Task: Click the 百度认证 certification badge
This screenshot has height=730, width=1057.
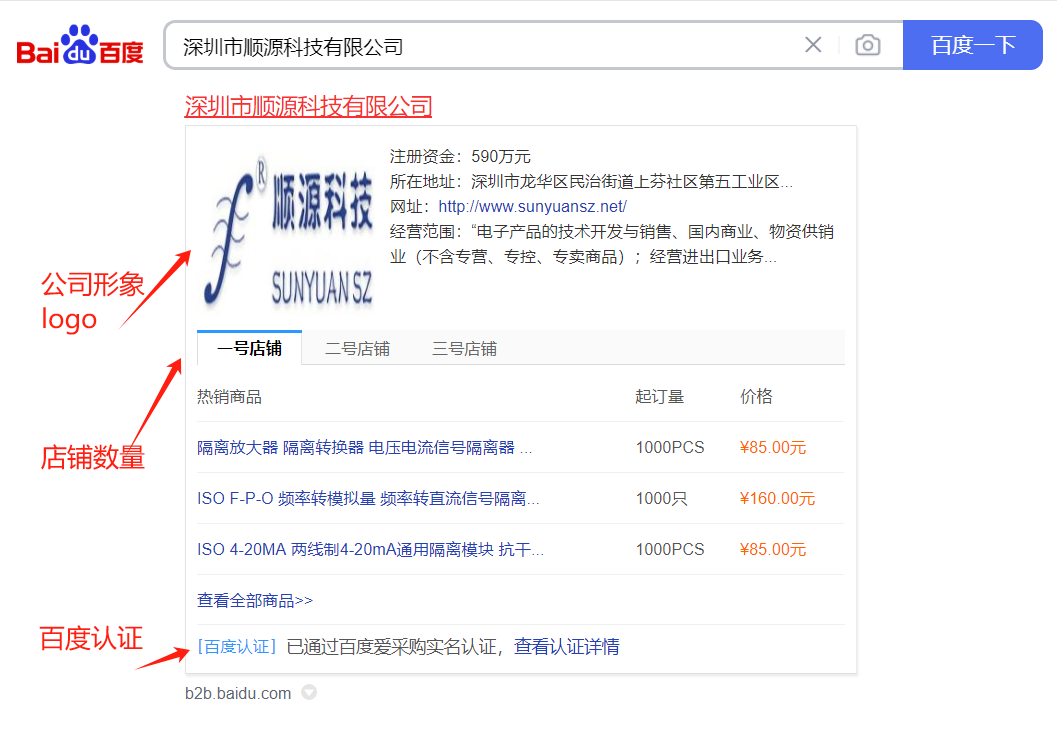Action: click(237, 647)
